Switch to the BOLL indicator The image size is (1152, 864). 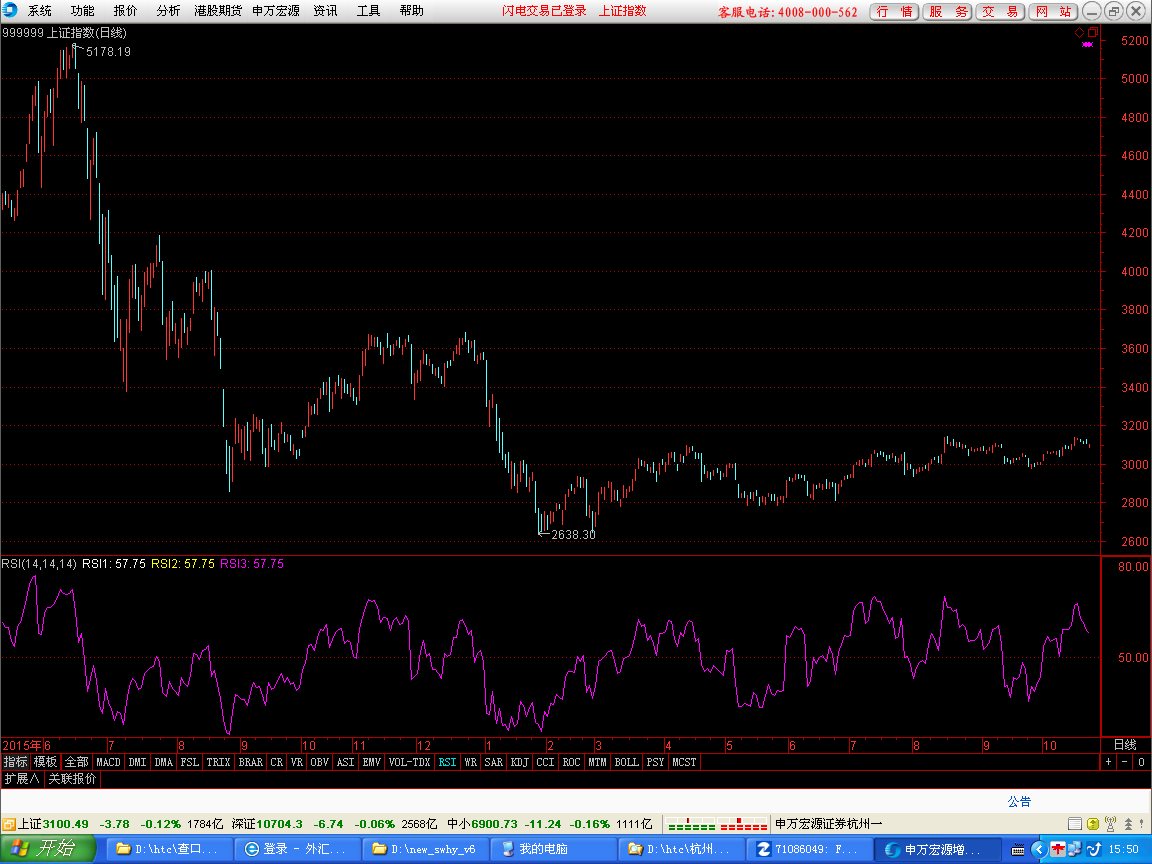(x=627, y=762)
